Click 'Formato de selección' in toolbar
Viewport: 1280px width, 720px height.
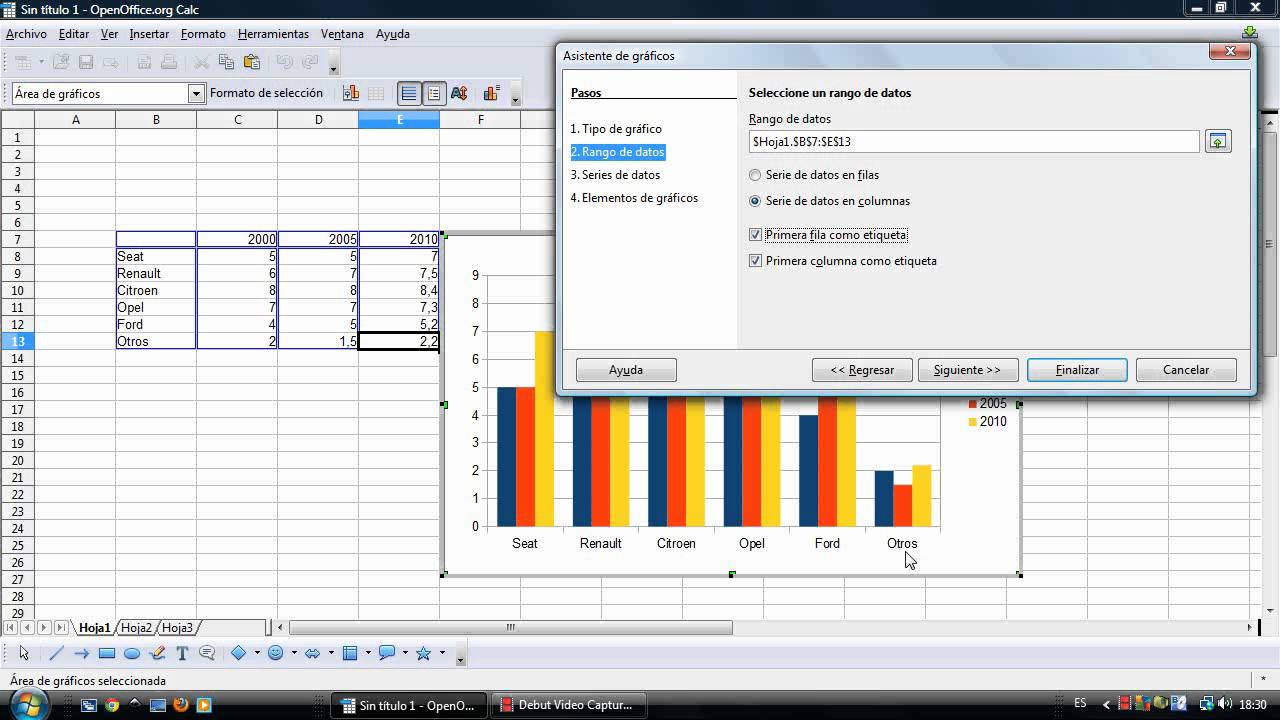pyautogui.click(x=266, y=93)
